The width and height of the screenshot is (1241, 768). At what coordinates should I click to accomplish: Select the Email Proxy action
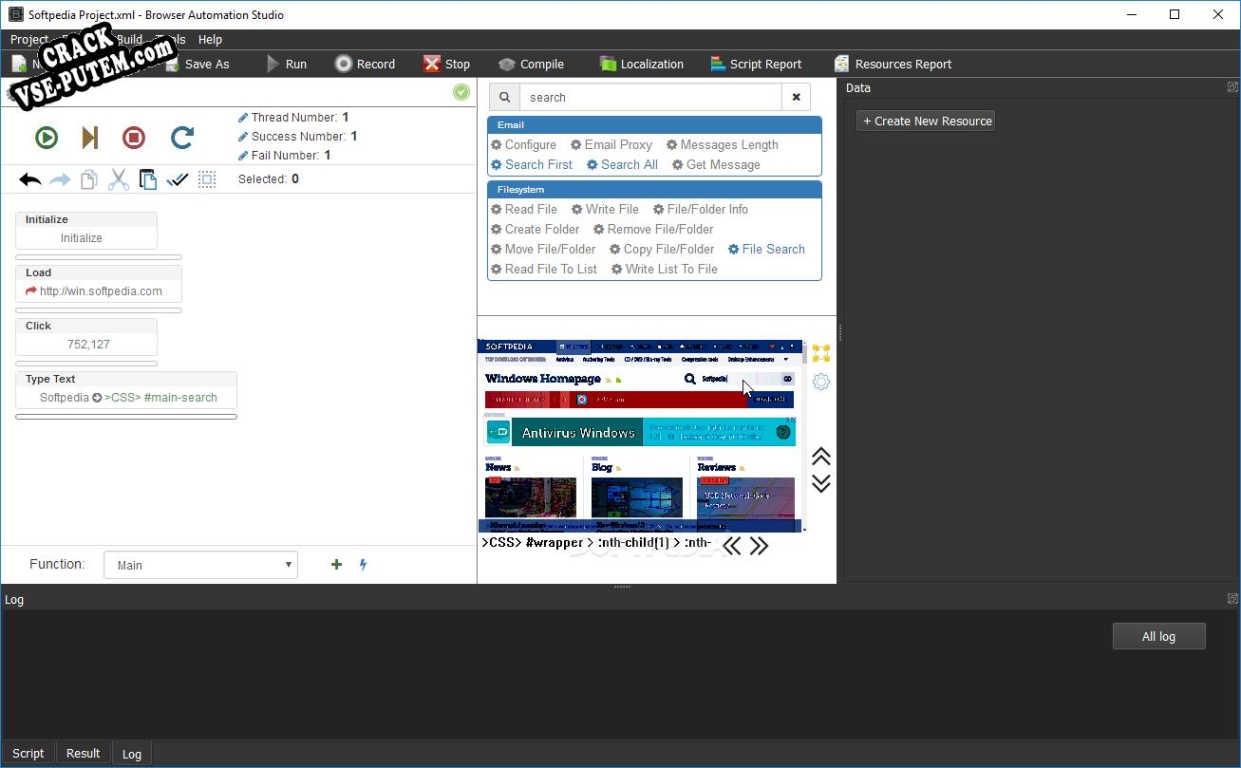pos(611,145)
